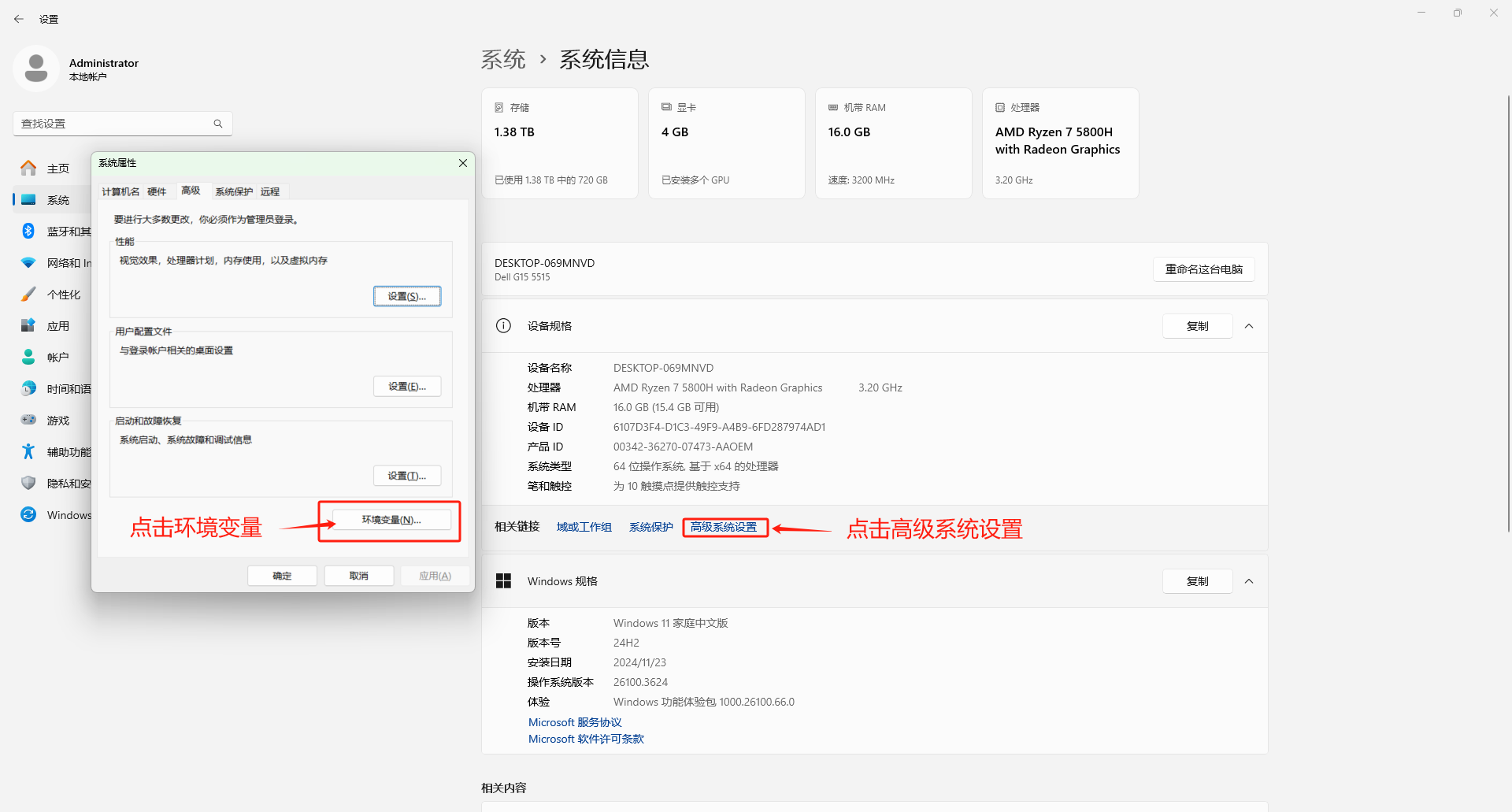The height and width of the screenshot is (812, 1512).
Task: Click the search magnifier icon
Action: (x=218, y=124)
